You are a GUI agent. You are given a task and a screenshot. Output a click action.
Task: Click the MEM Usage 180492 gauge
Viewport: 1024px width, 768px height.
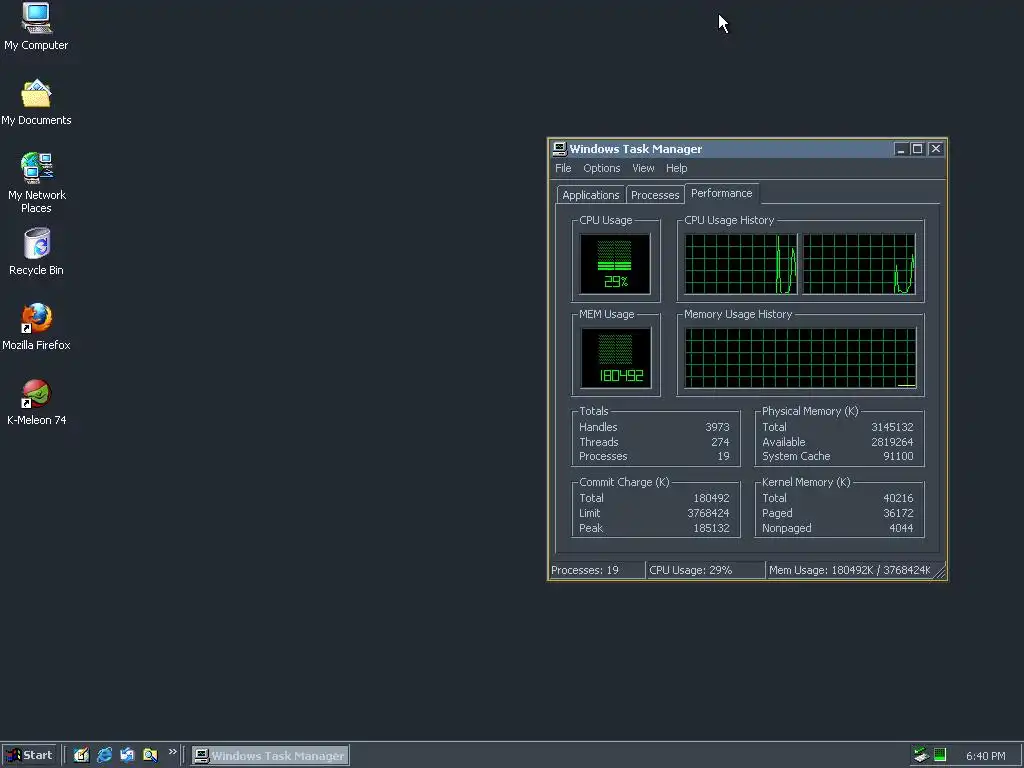615,358
